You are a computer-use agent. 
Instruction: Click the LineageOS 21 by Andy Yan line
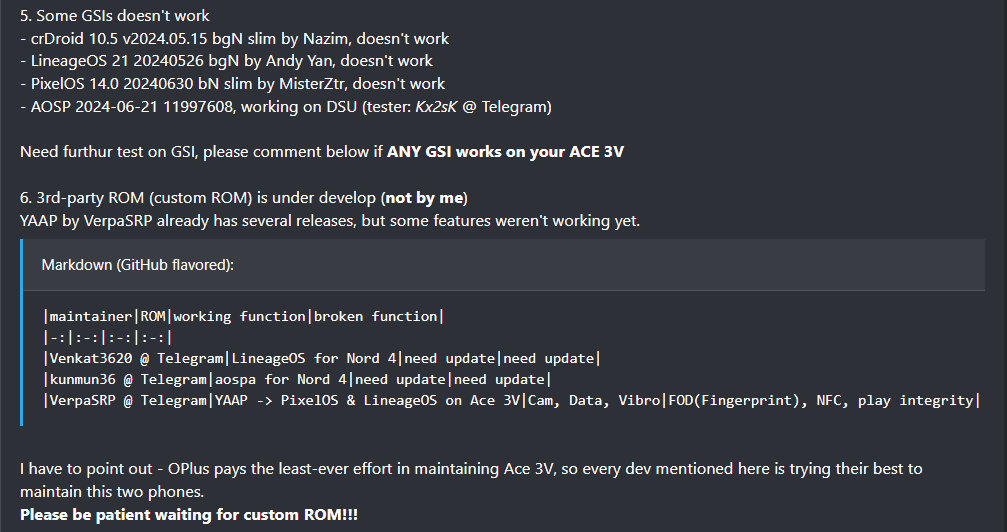tap(226, 61)
